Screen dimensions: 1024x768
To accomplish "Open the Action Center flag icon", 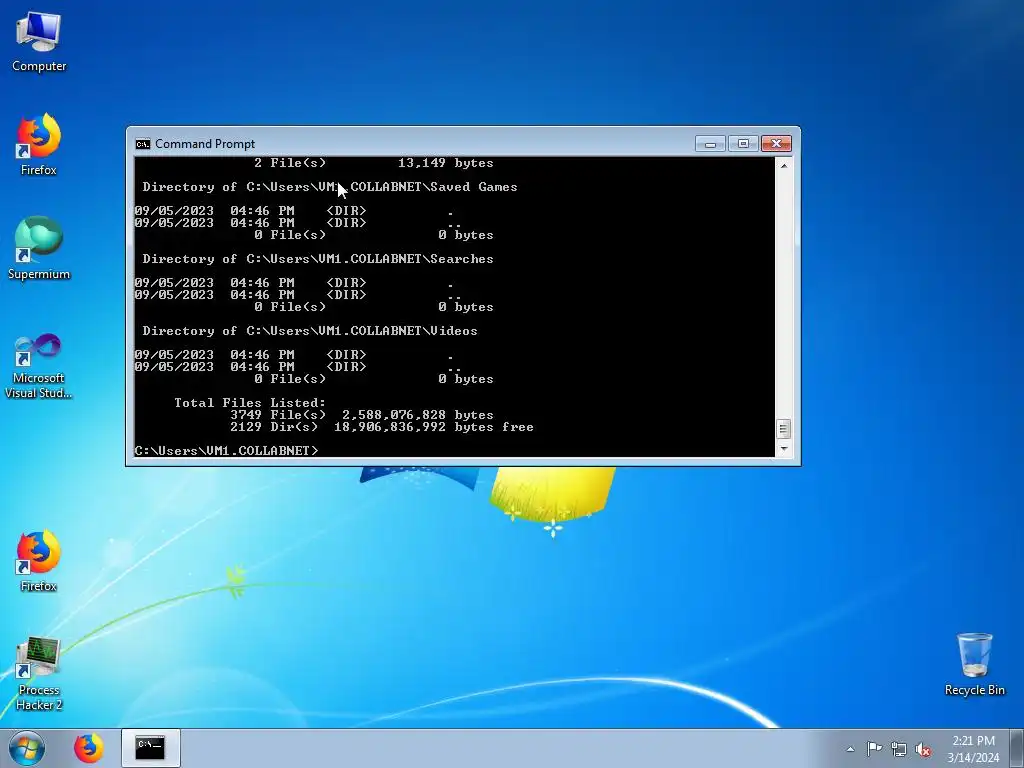I will point(874,749).
